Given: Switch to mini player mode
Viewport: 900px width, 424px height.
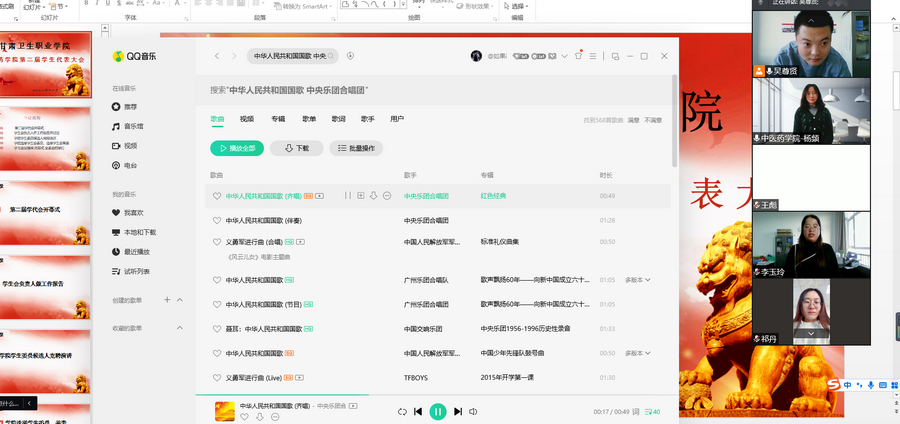Looking at the screenshot, I should (x=616, y=55).
